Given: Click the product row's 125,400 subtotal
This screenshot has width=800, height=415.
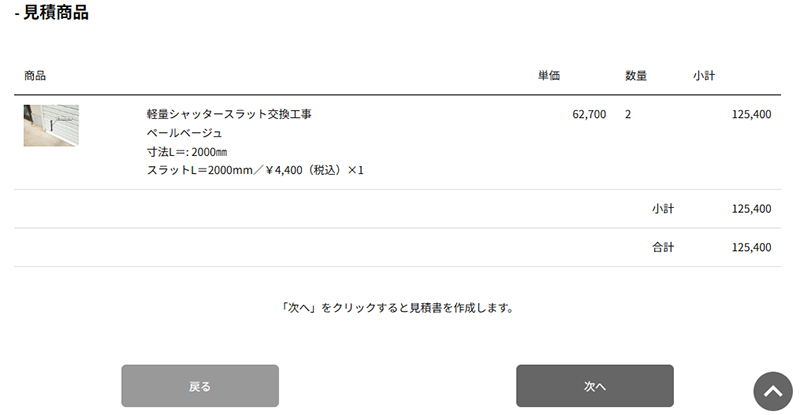Looking at the screenshot, I should (751, 114).
